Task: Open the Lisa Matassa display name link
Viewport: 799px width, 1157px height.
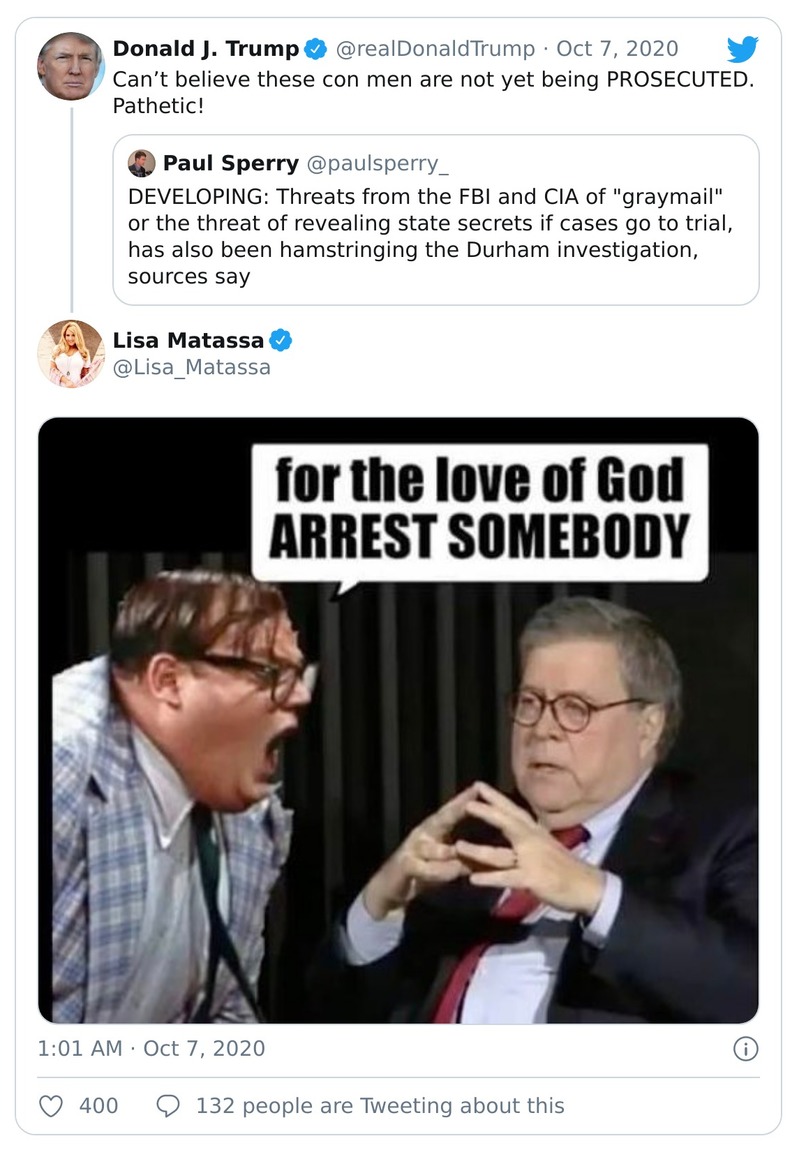Action: point(188,341)
